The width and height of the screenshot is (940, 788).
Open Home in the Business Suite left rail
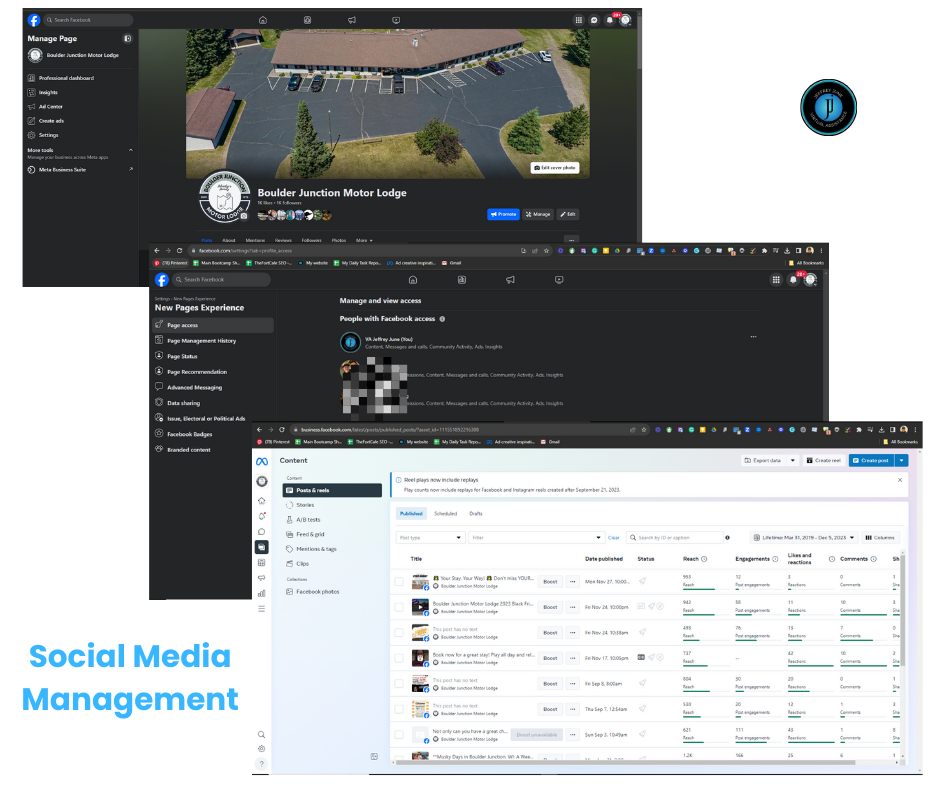(x=261, y=501)
